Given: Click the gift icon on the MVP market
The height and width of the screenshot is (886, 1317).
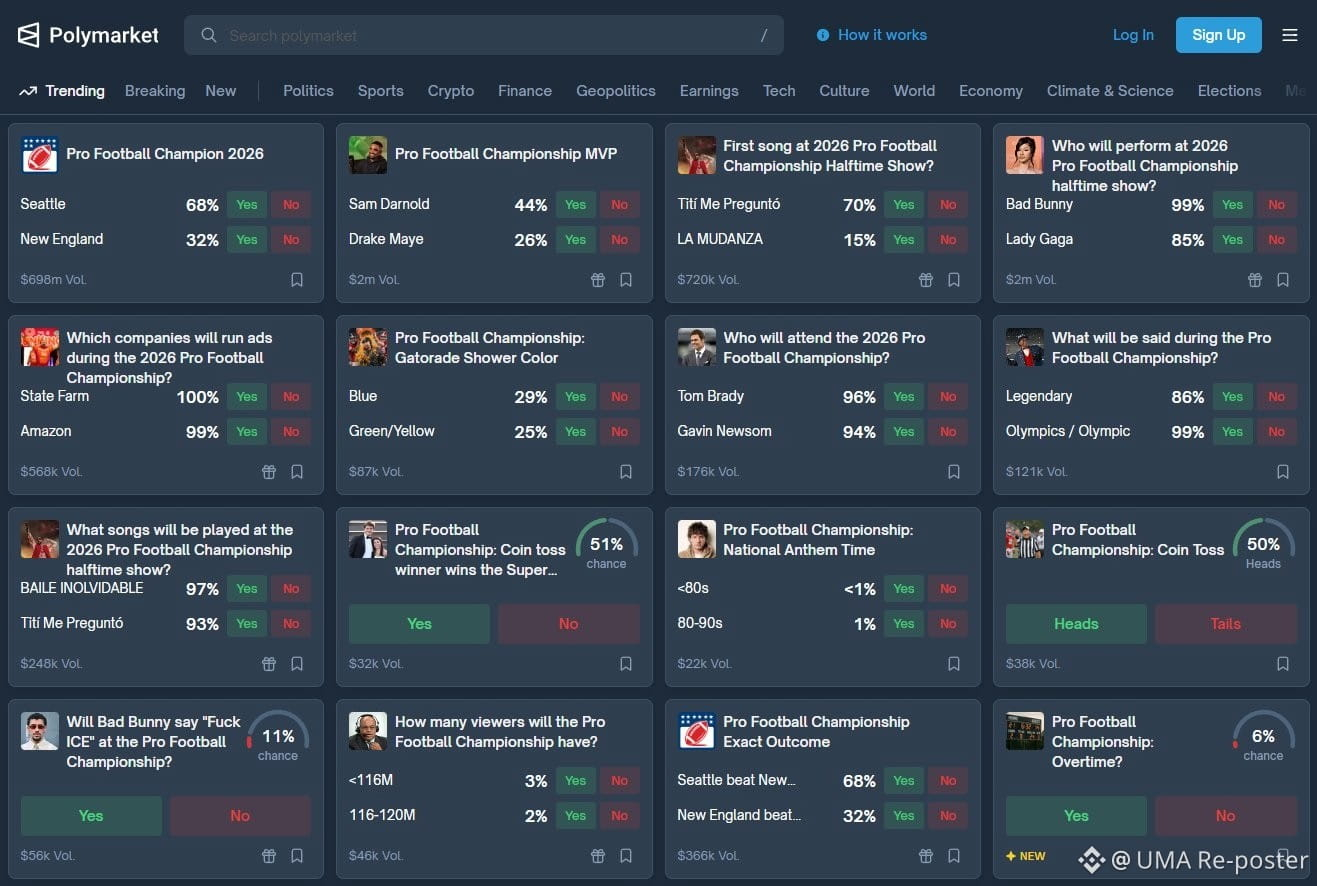Looking at the screenshot, I should coord(598,280).
